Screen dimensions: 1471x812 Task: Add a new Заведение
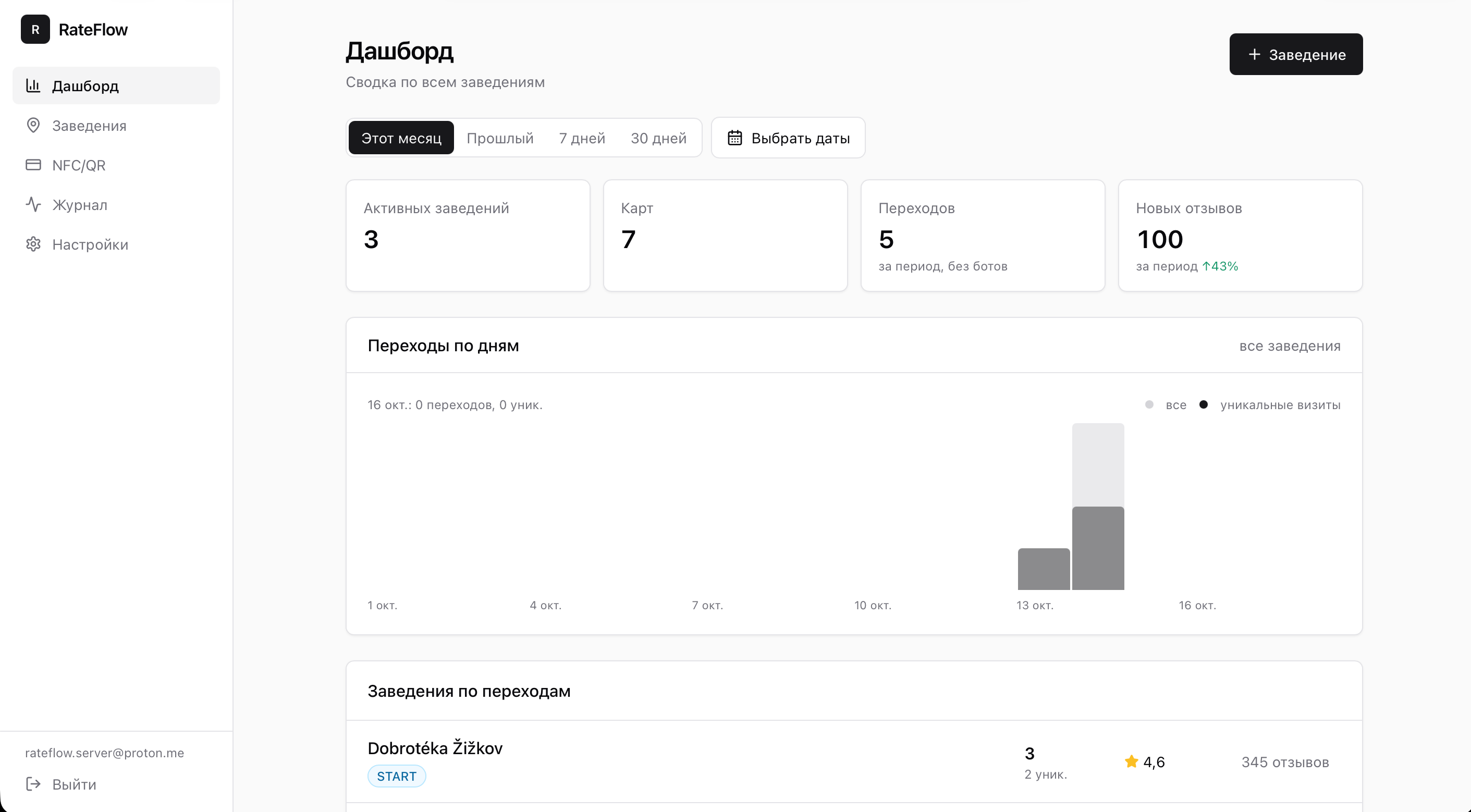[x=1296, y=54]
